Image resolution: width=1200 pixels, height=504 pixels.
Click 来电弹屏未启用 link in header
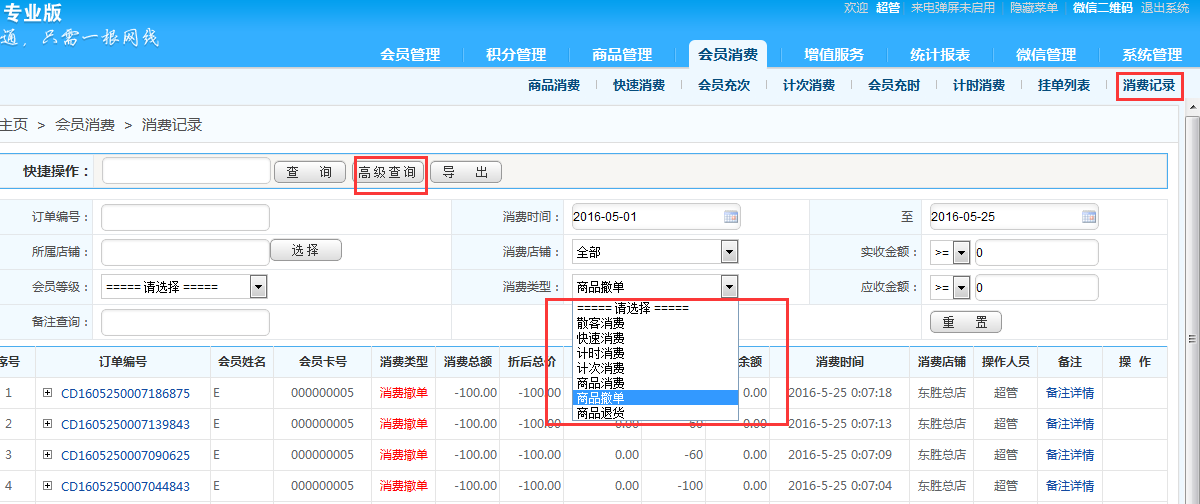point(953,8)
